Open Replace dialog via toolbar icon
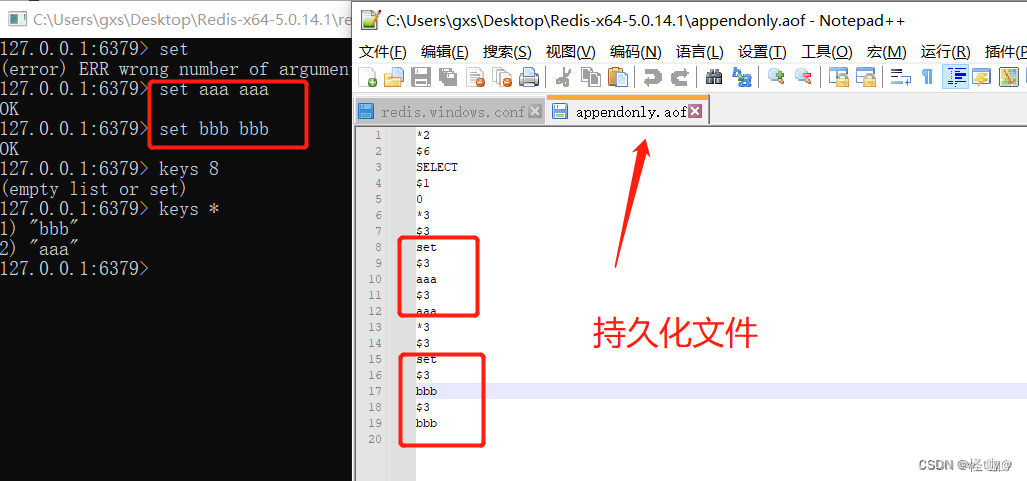 [x=742, y=77]
